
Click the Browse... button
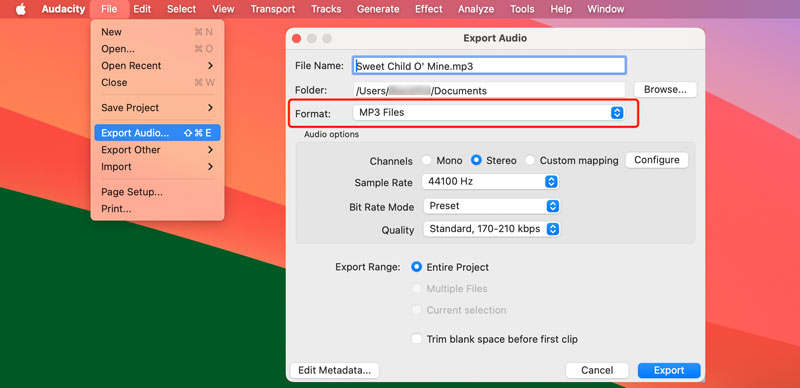(665, 90)
